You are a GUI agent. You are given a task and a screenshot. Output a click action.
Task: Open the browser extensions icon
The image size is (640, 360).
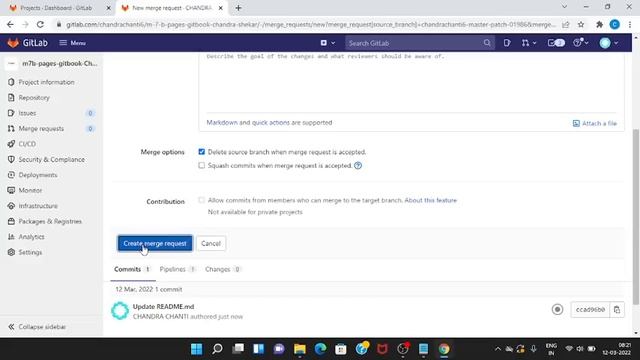coord(599,24)
